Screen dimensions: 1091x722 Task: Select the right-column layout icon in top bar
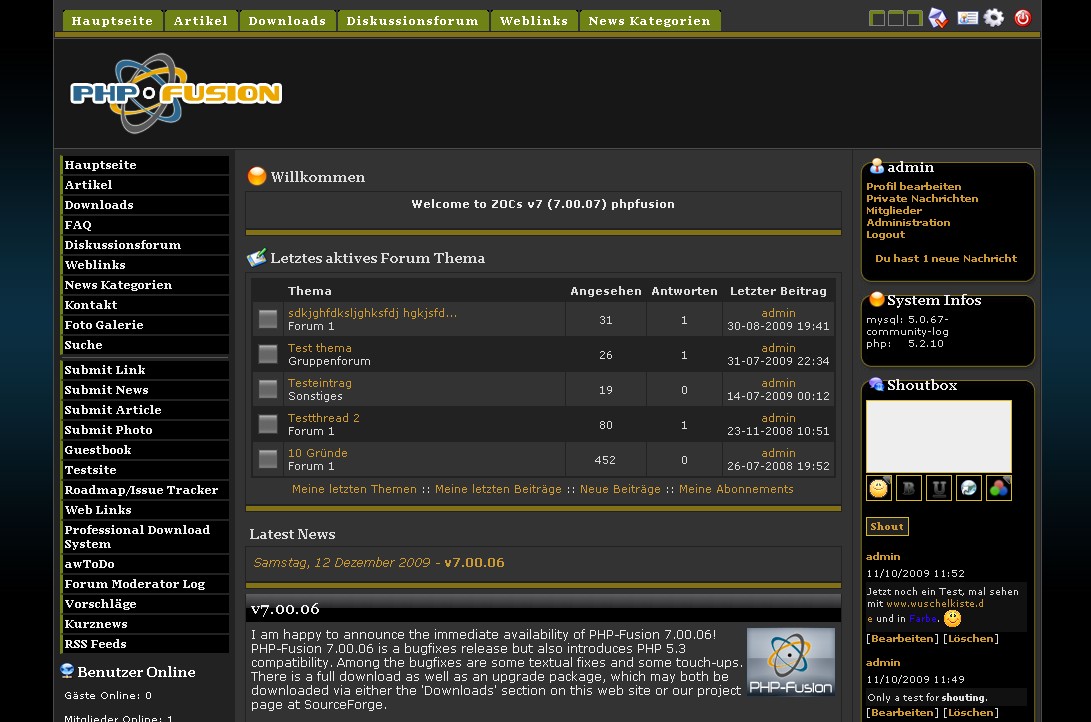(914, 19)
